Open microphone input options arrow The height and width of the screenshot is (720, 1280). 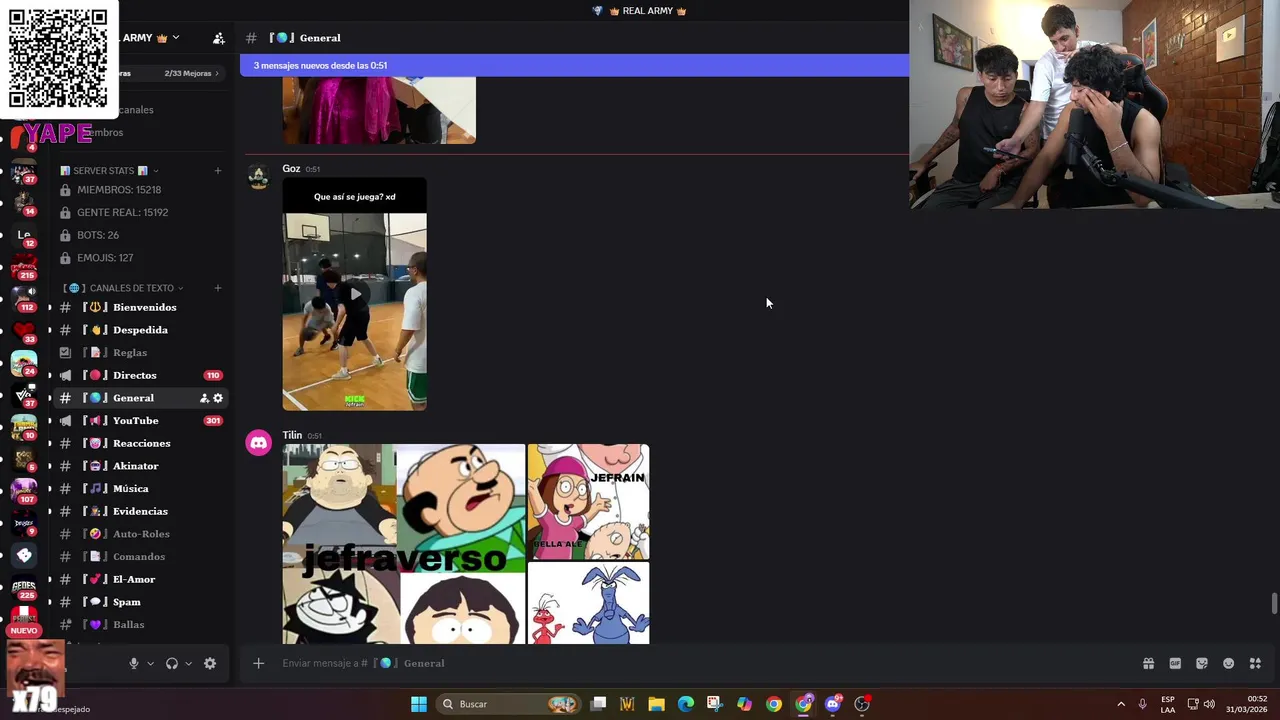tap(151, 663)
